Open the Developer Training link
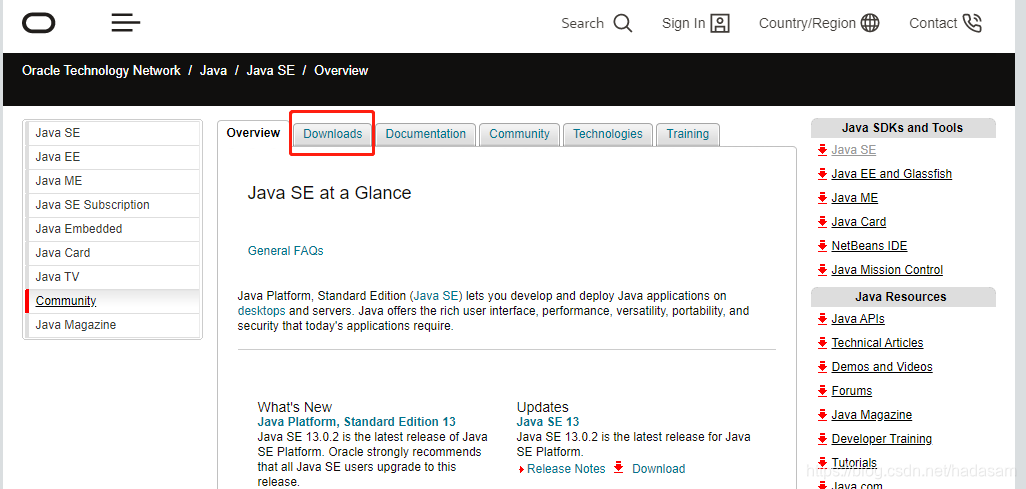 (x=881, y=439)
